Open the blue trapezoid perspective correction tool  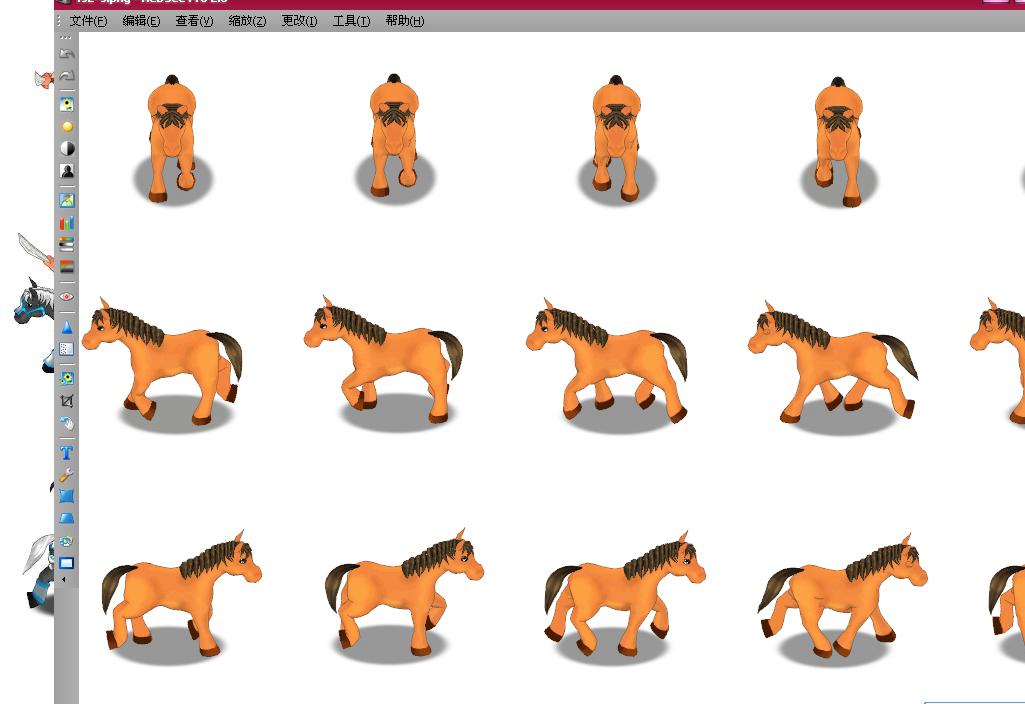coord(67,519)
